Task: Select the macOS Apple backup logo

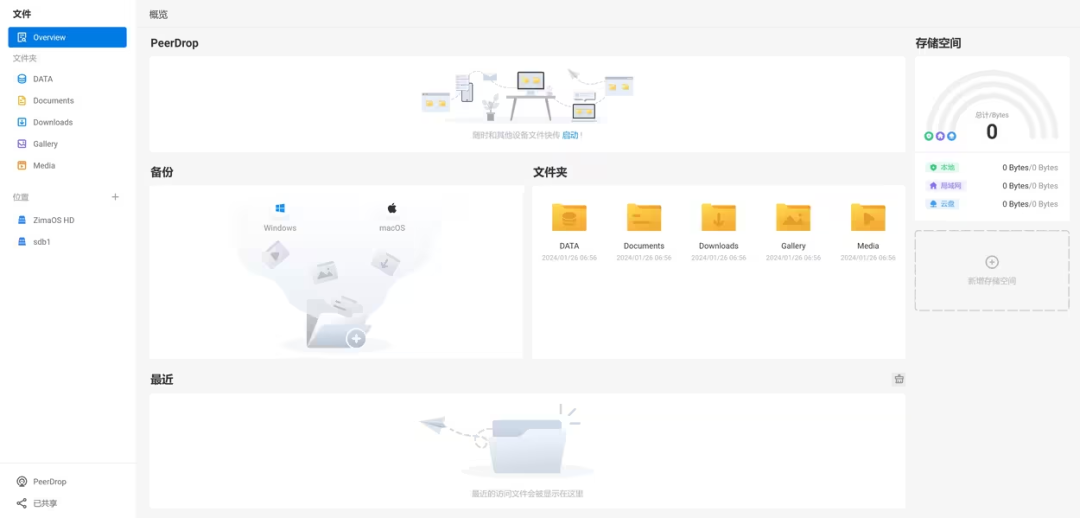Action: click(x=392, y=208)
